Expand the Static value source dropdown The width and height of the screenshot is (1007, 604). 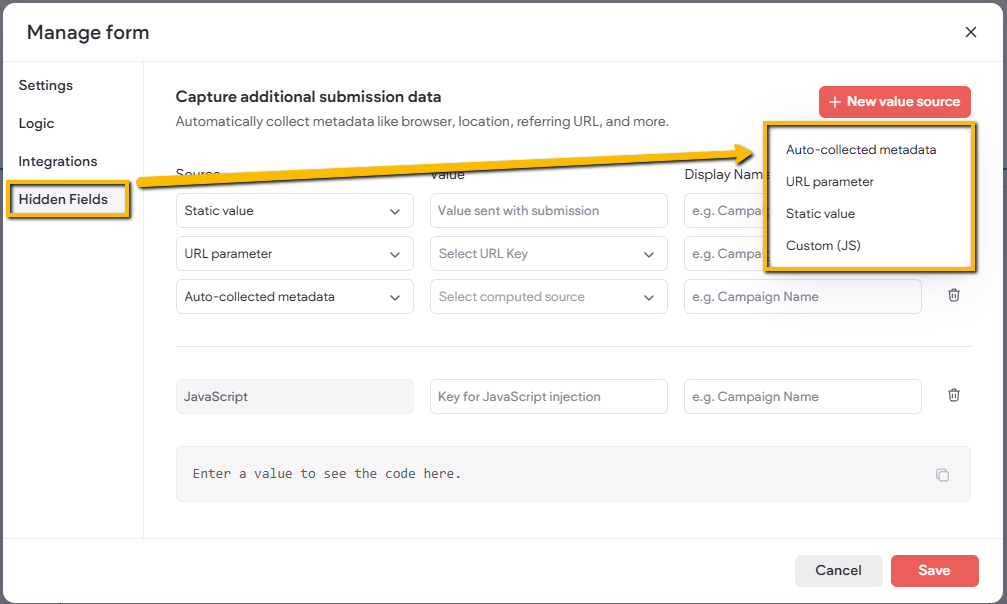point(295,211)
